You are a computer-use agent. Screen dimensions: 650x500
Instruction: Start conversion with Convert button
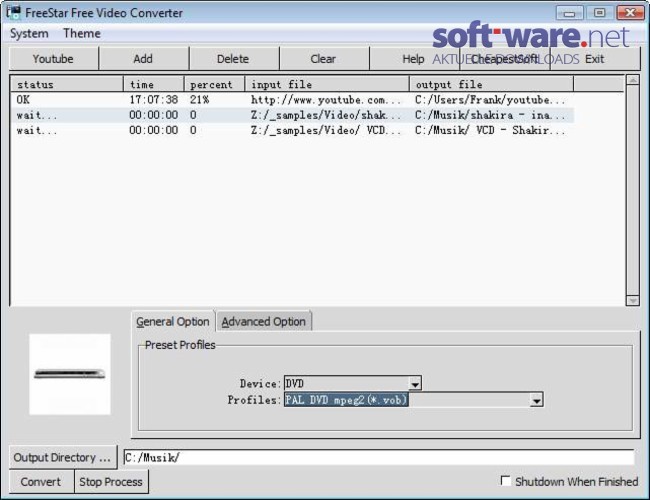pos(41,482)
